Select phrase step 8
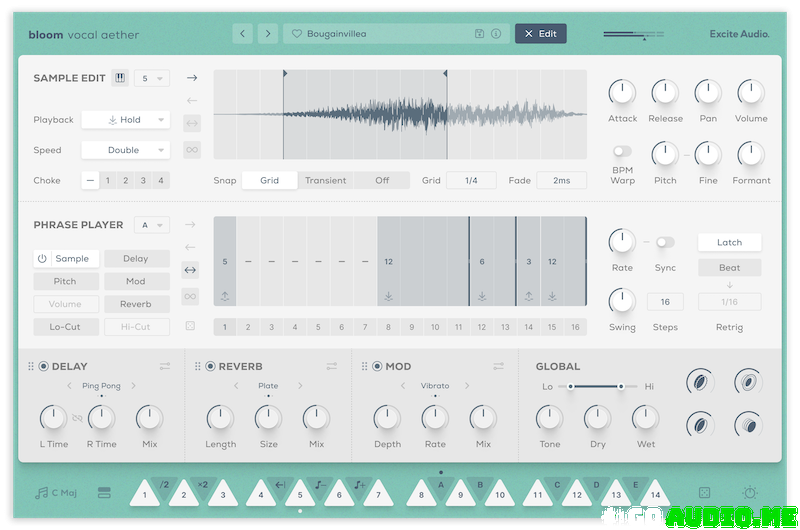Viewport: 800px width, 530px height. [388, 327]
